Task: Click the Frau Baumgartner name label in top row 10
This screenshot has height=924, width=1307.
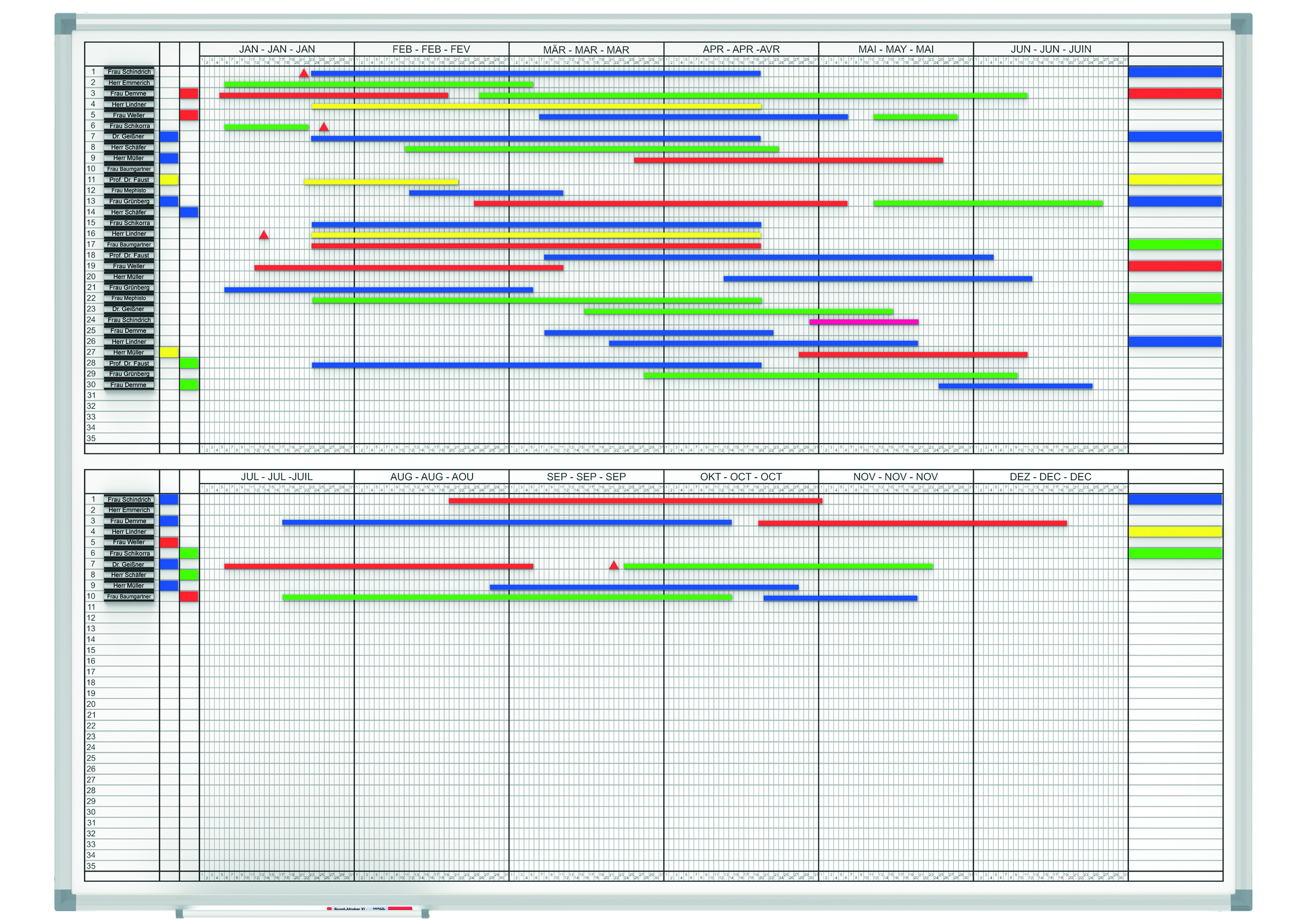Action: pyautogui.click(x=129, y=169)
